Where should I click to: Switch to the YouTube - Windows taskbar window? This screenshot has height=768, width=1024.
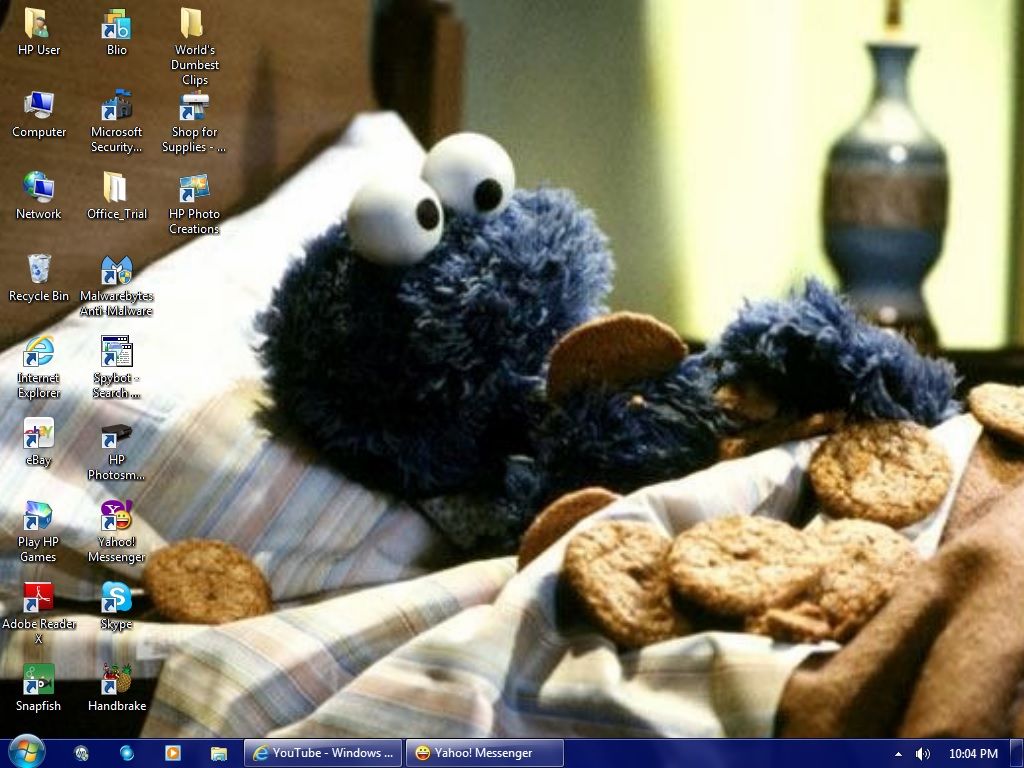tap(323, 753)
